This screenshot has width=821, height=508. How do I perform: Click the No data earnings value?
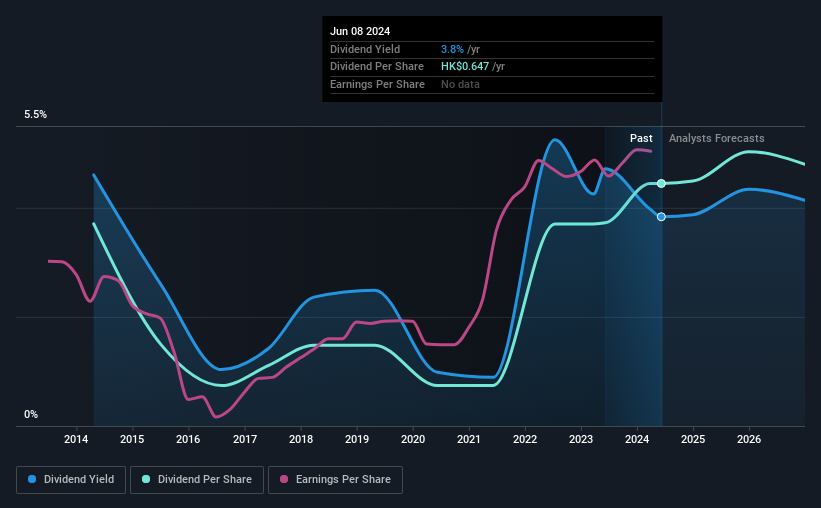pos(460,84)
